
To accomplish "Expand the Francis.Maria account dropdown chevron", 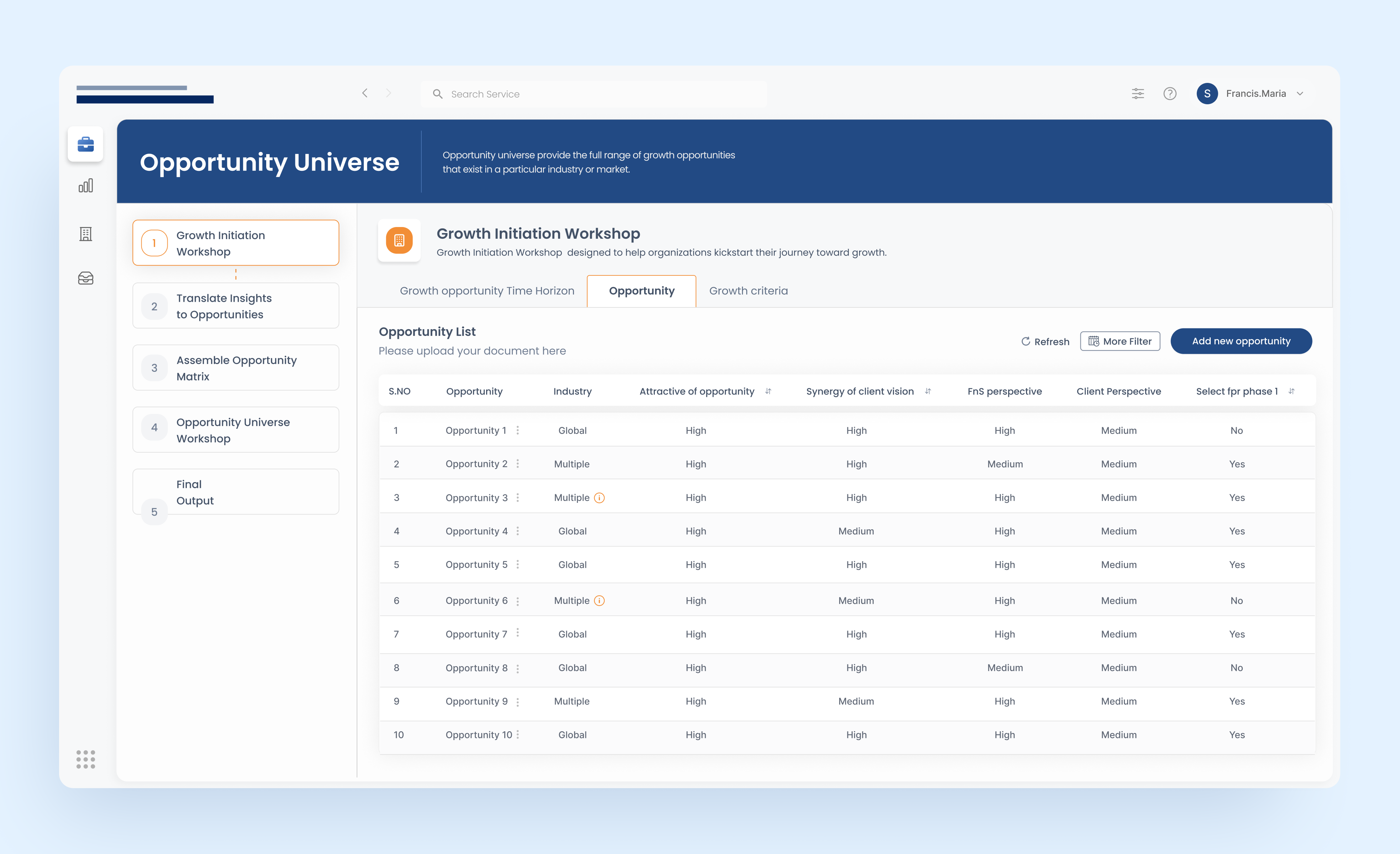I will [x=1300, y=94].
